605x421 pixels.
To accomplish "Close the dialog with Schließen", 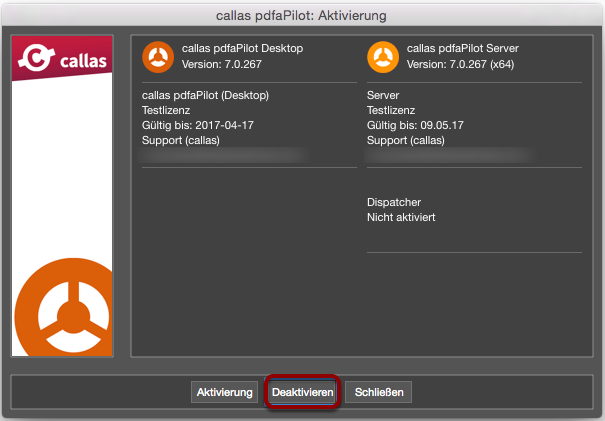I will coord(379,392).
